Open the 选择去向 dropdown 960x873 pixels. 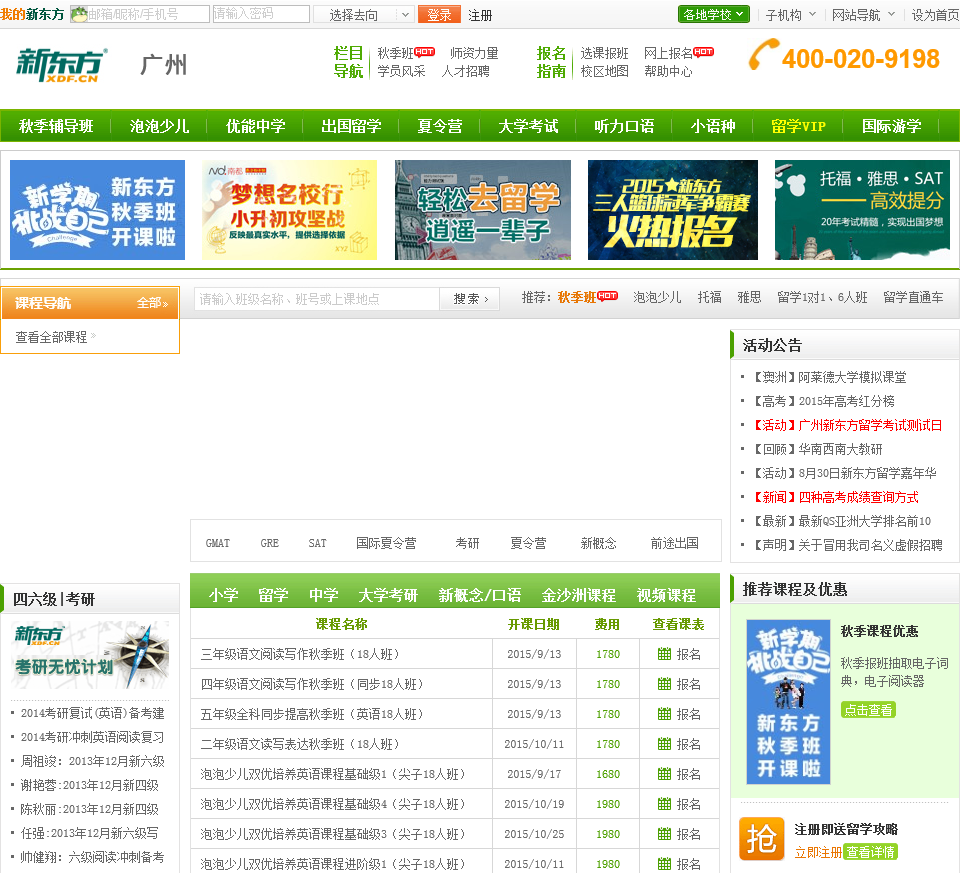point(364,15)
